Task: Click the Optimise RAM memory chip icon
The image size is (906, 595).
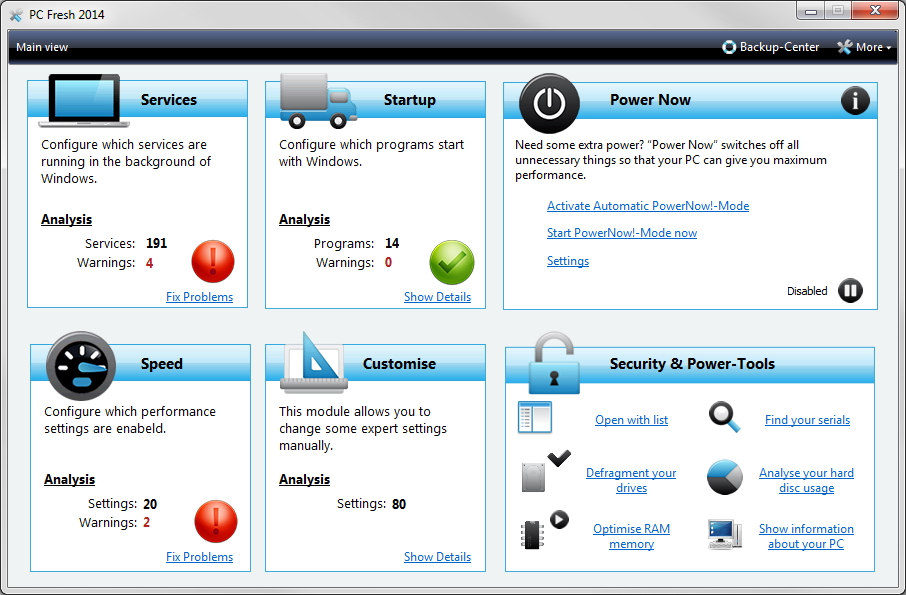Action: point(542,532)
